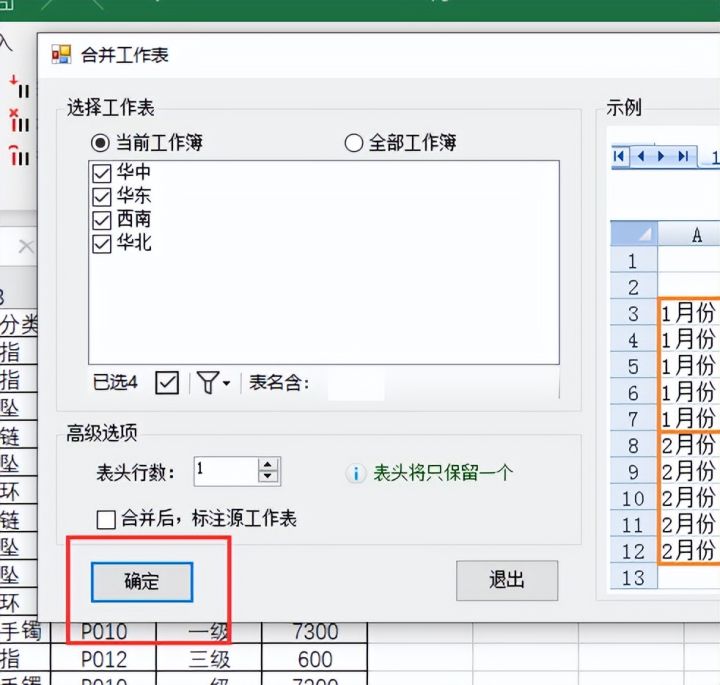Click the 合并工作表 dialog title icon

61,54
